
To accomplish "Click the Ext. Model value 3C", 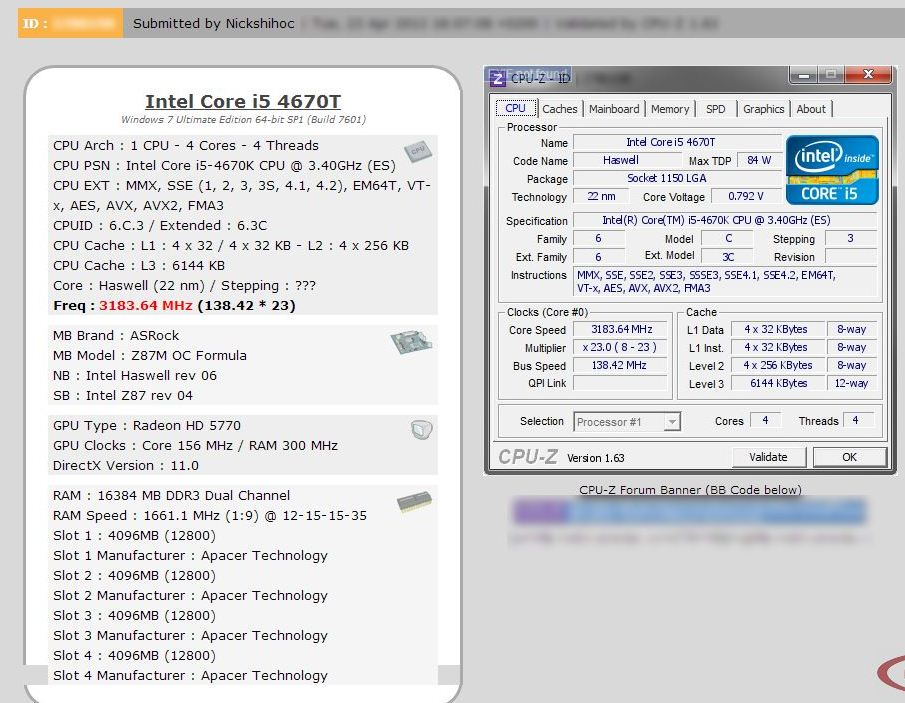I will pyautogui.click(x=727, y=256).
